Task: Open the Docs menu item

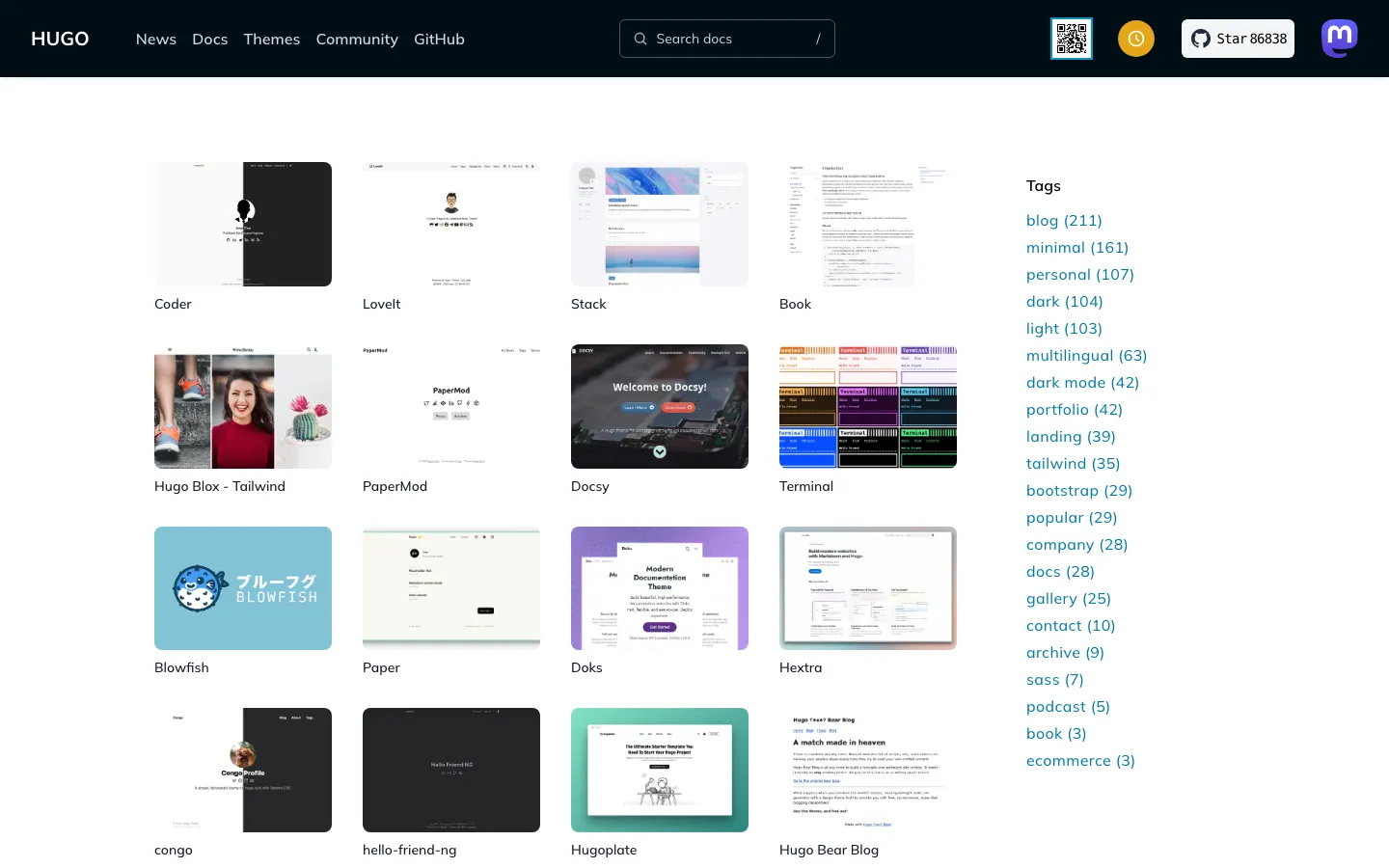Action: tap(210, 39)
